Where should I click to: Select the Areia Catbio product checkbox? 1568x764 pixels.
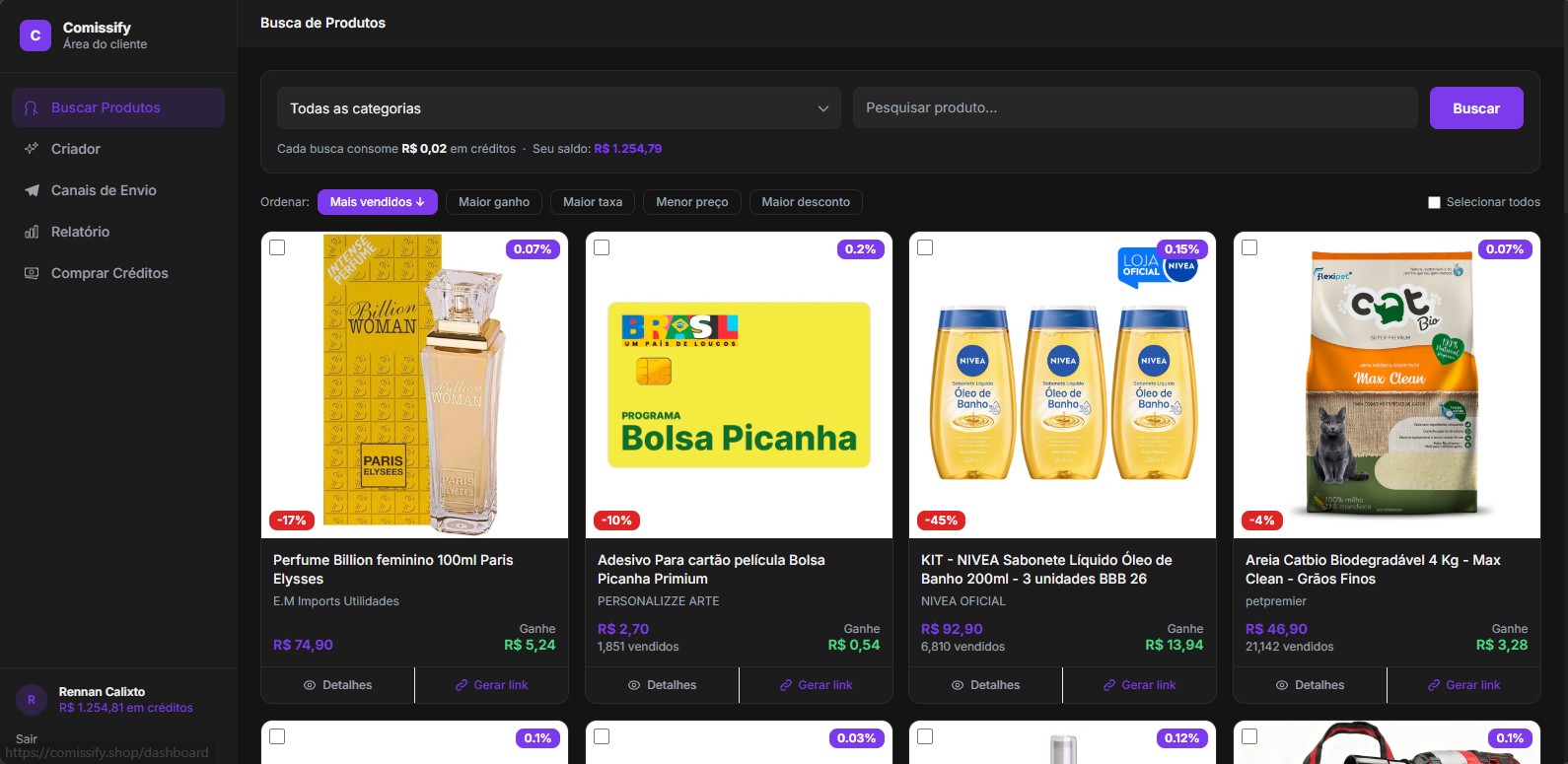click(1249, 247)
